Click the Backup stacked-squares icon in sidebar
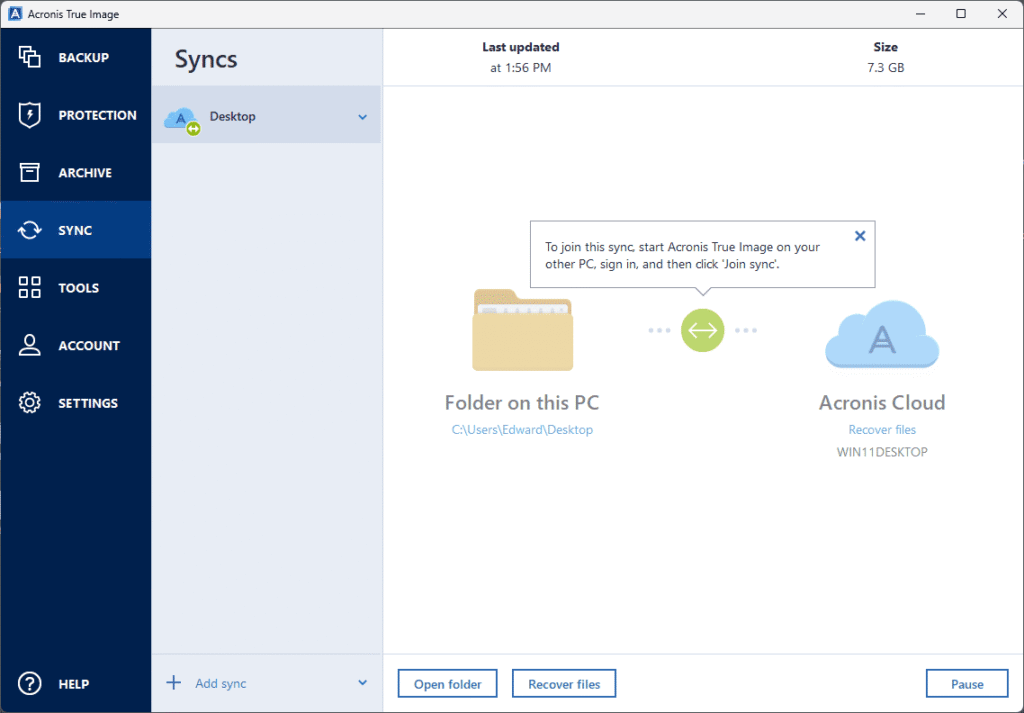Image resolution: width=1024 pixels, height=713 pixels. click(29, 57)
